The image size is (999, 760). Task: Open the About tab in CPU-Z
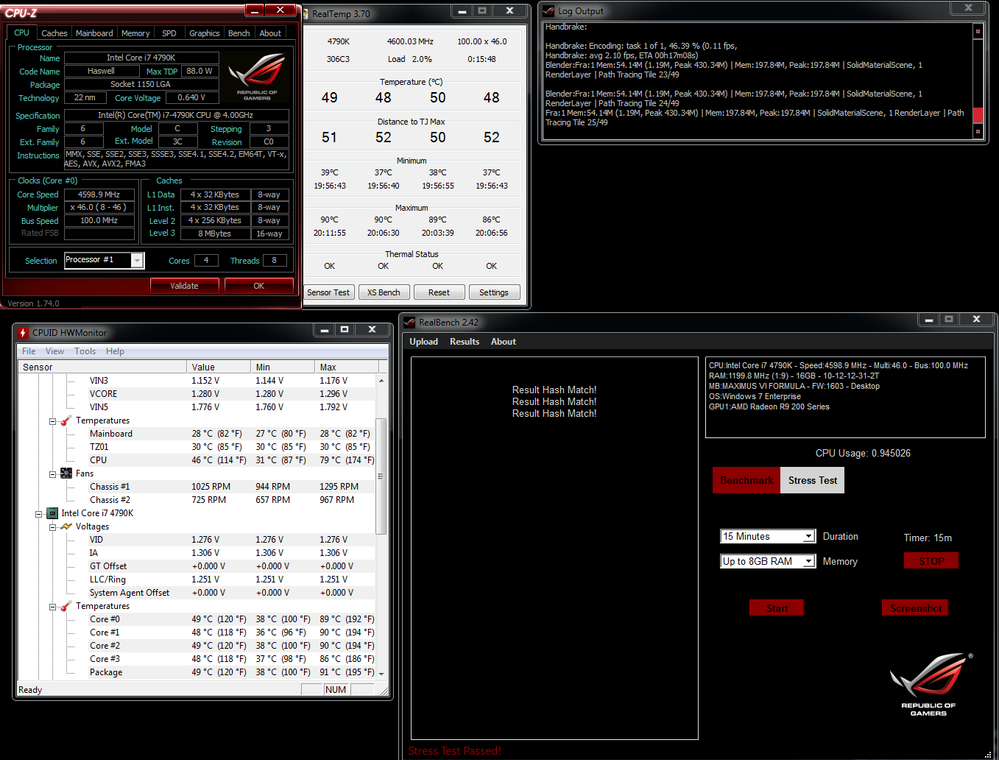click(x=270, y=33)
